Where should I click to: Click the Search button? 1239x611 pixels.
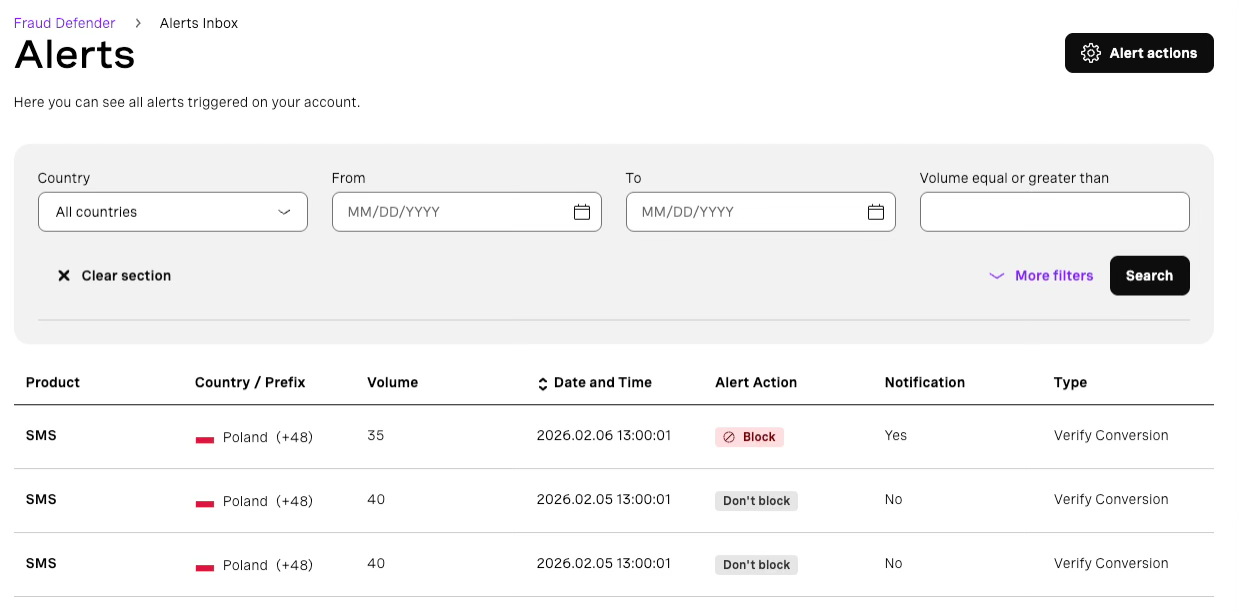1150,276
